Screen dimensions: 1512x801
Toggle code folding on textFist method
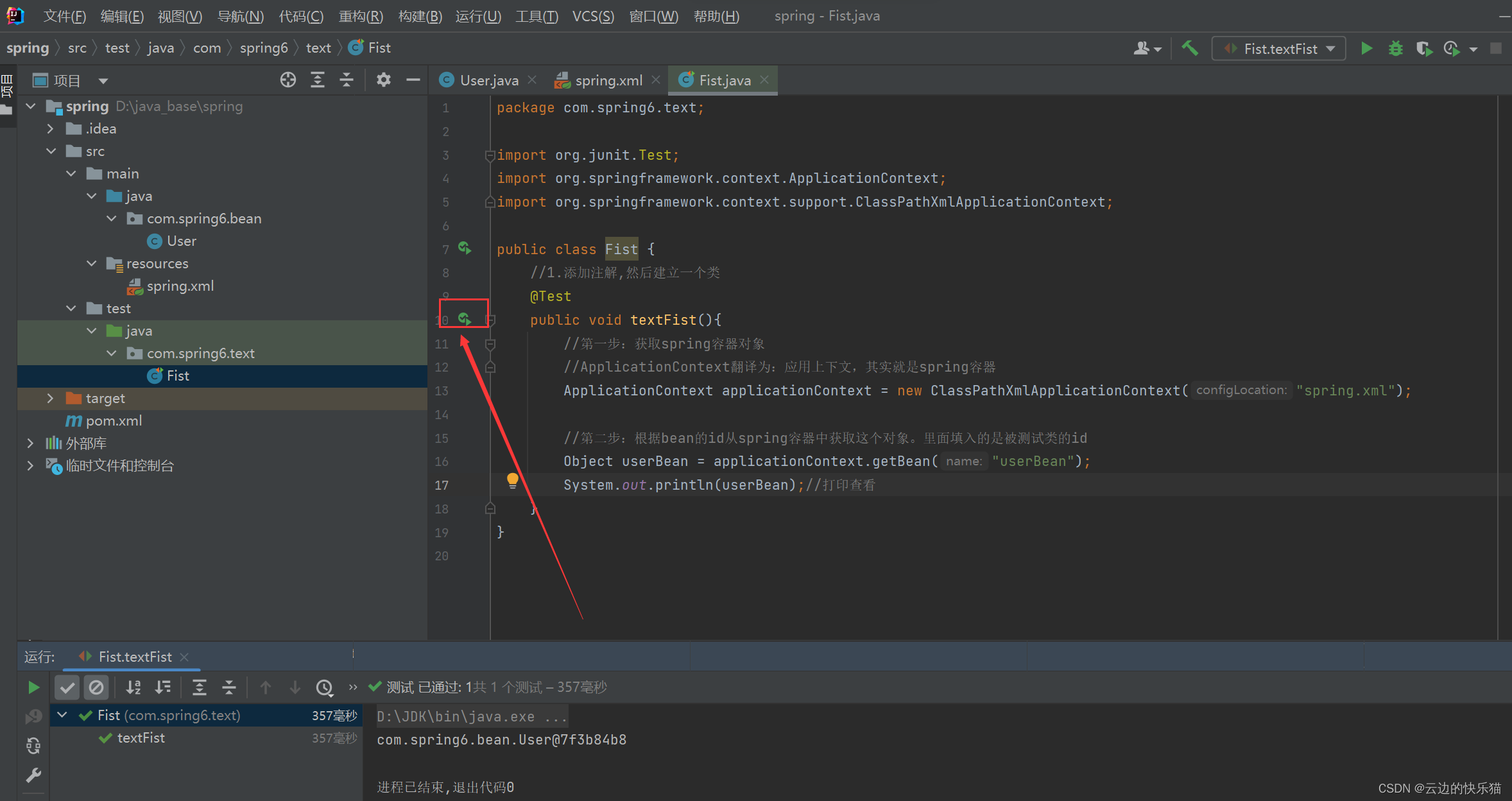coord(490,319)
